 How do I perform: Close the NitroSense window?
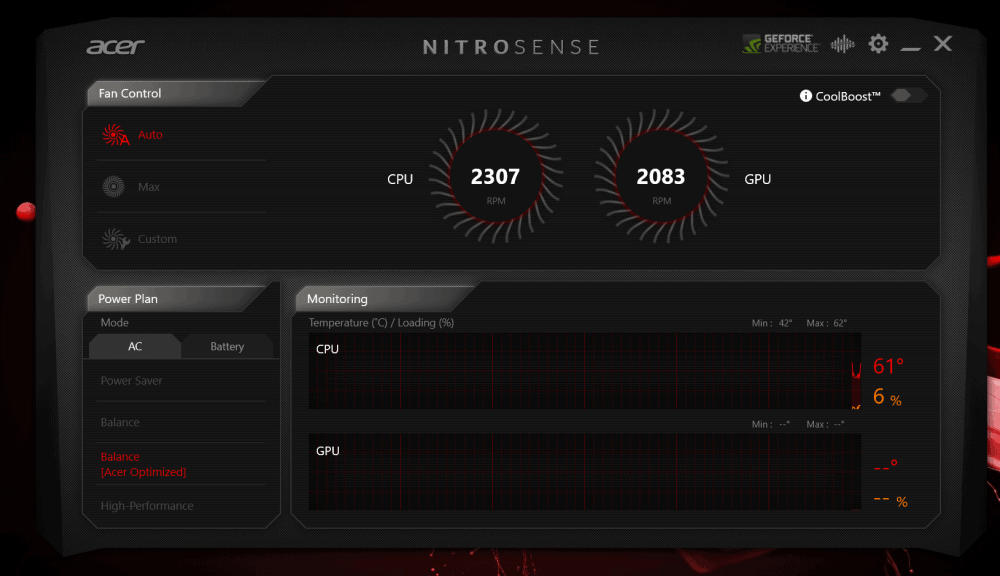pyautogui.click(x=943, y=43)
